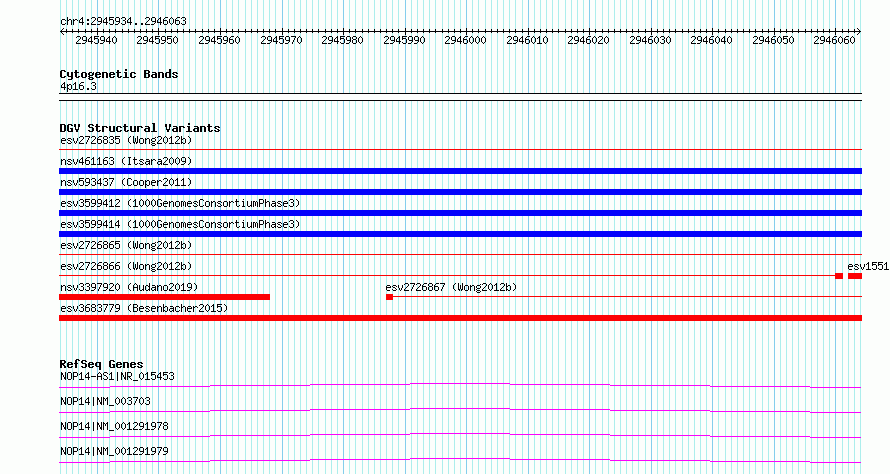The width and height of the screenshot is (890, 474).
Task: Click ruler position 2946020
Action: point(589,40)
